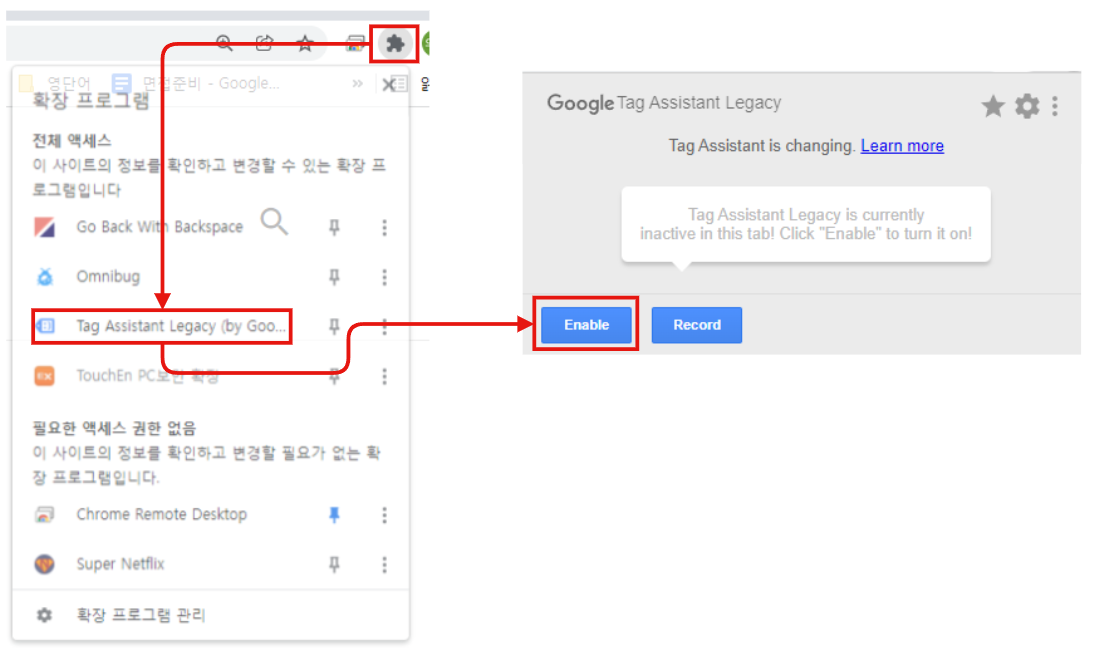Open 확장 프로그램 관리 (manage extensions)

pyautogui.click(x=140, y=615)
